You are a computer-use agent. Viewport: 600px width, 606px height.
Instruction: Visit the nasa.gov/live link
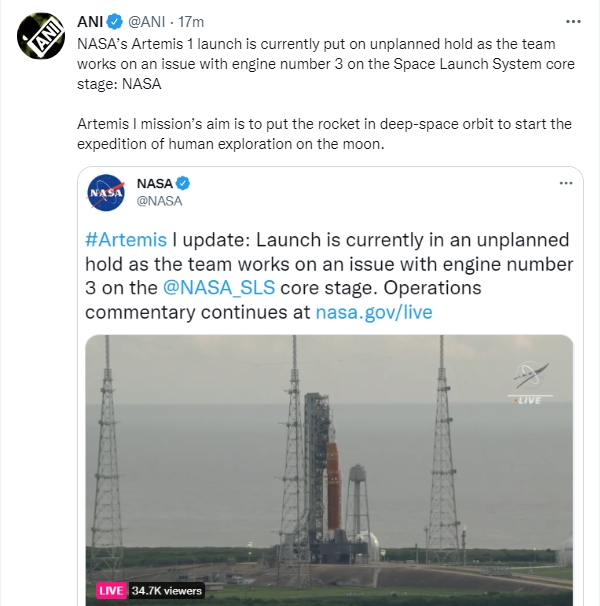point(373,311)
